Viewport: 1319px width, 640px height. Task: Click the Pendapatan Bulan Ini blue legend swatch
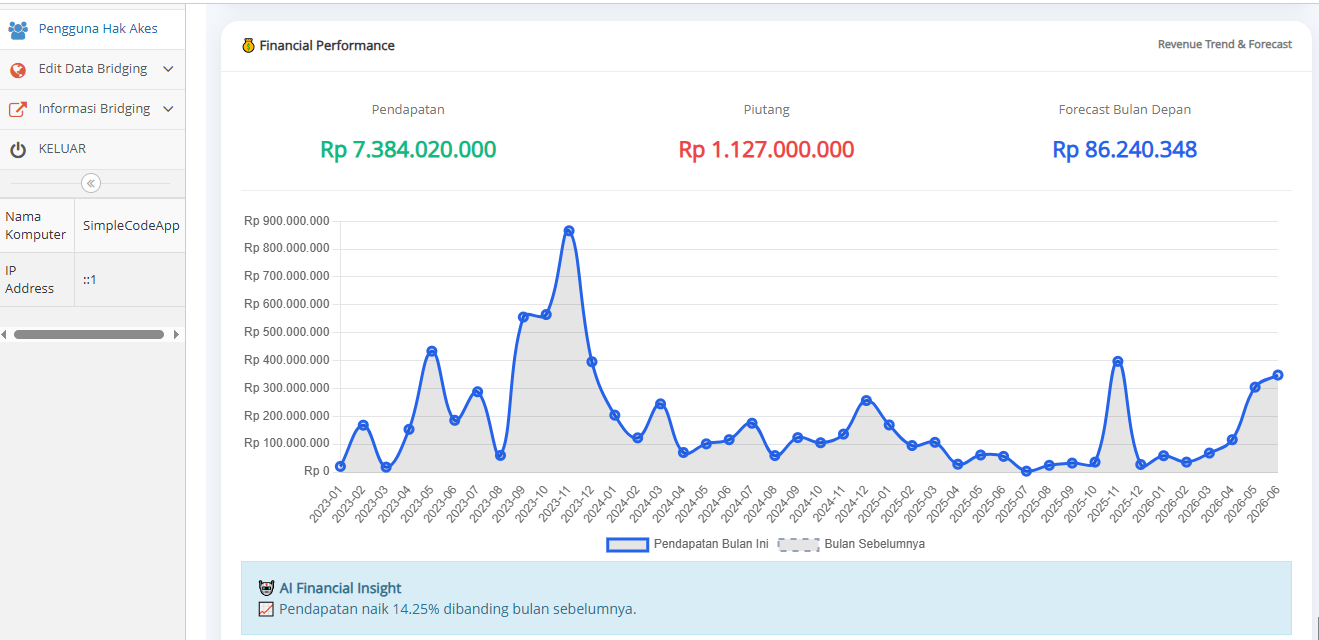tap(627, 545)
